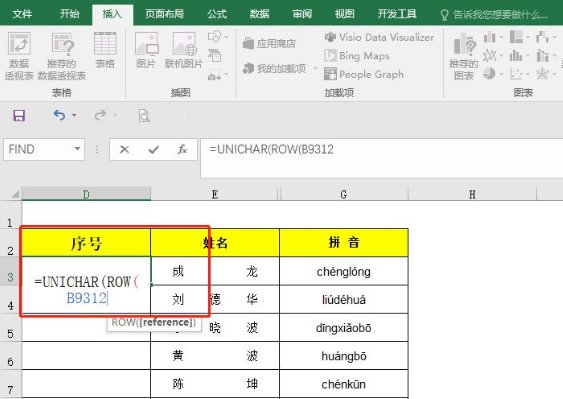
Task: Insert a waterfall chart
Action: (x=542, y=37)
